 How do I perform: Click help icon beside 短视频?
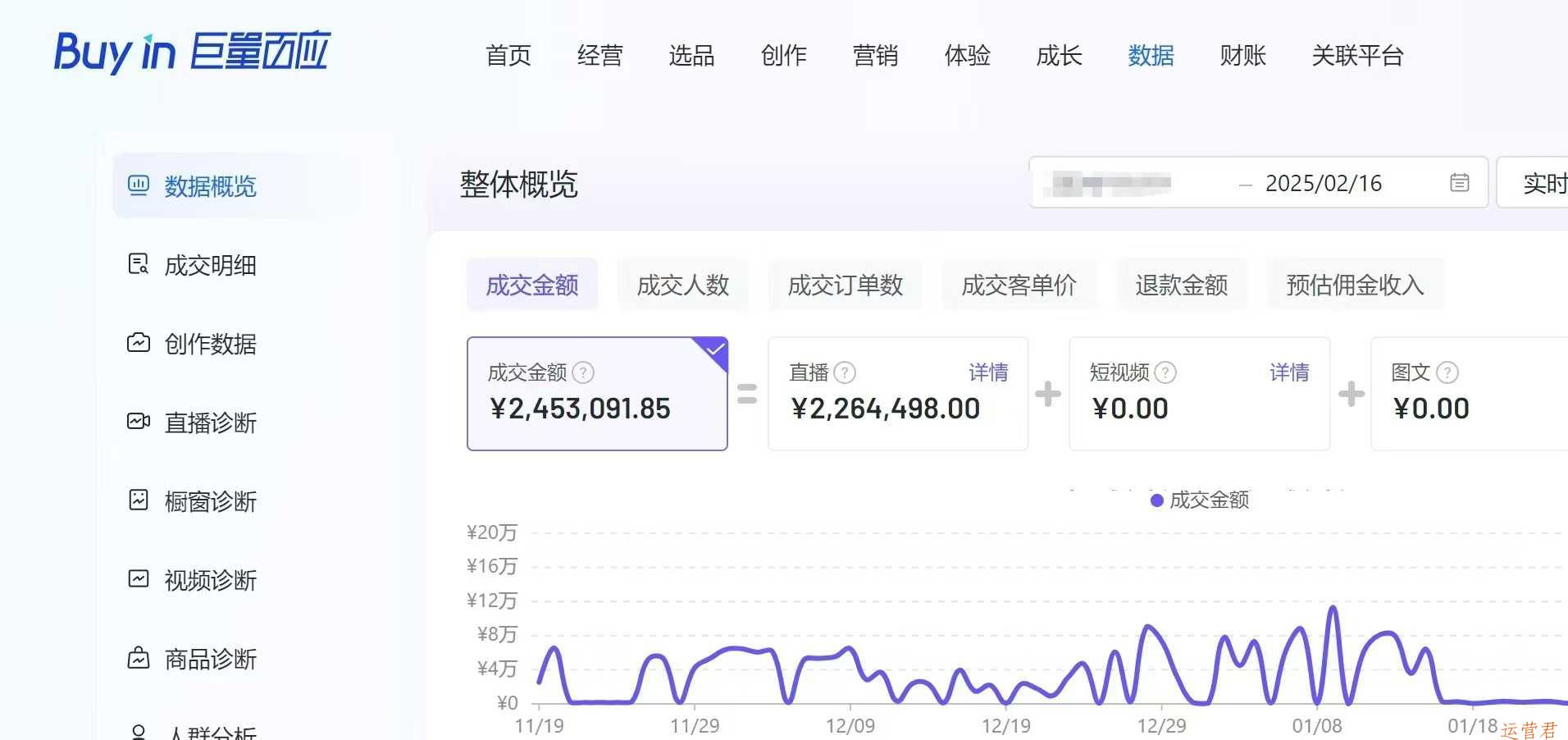pyautogui.click(x=1165, y=372)
